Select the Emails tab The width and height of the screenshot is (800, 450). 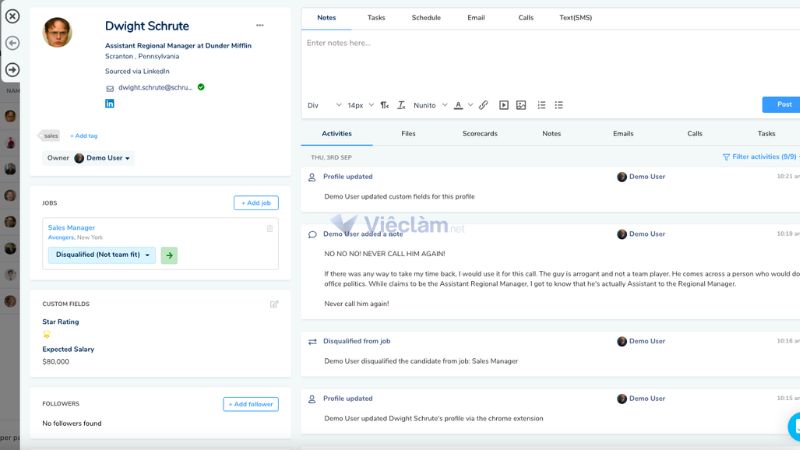[x=623, y=134]
